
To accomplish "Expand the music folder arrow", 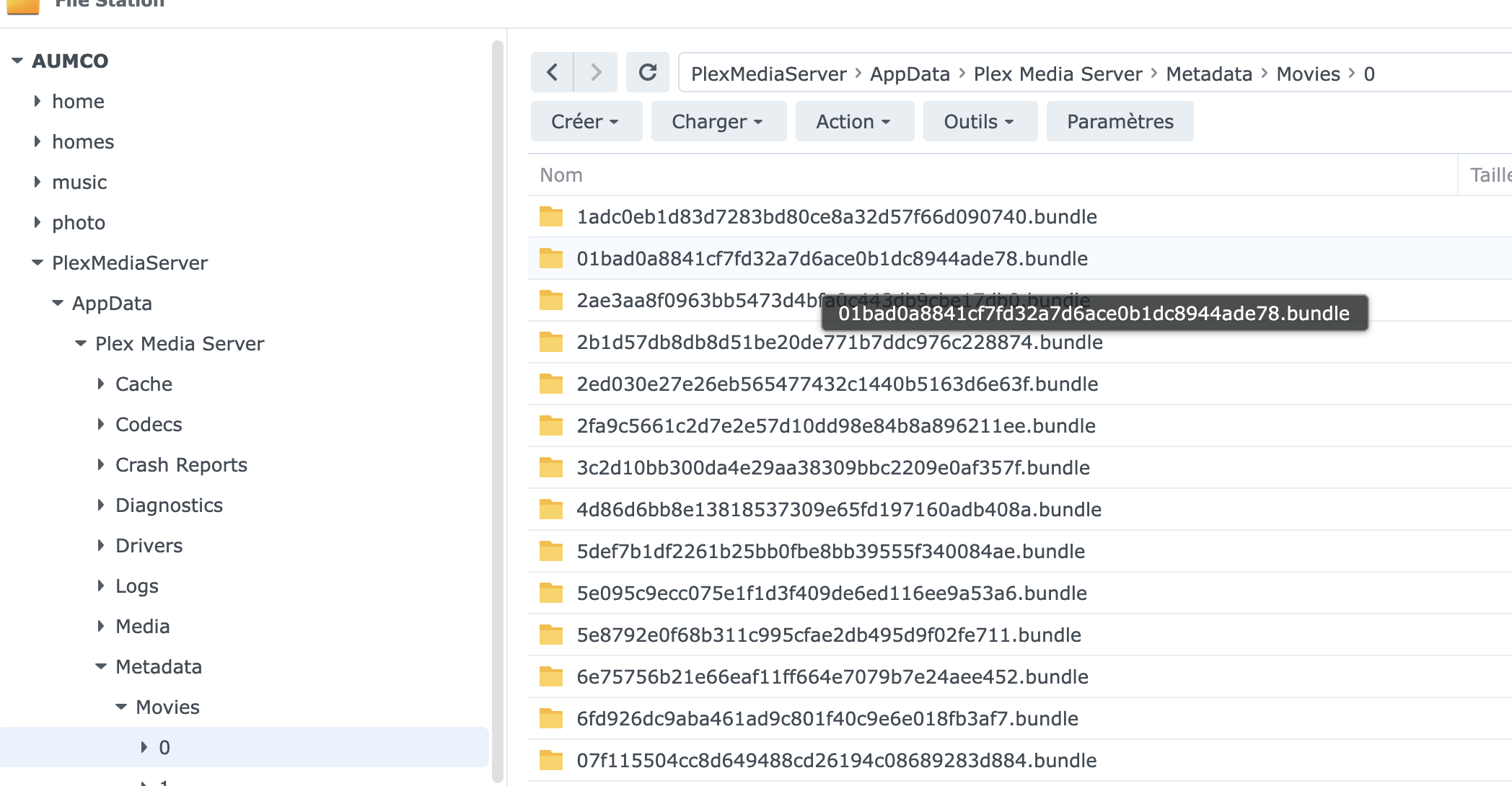I will tap(38, 182).
